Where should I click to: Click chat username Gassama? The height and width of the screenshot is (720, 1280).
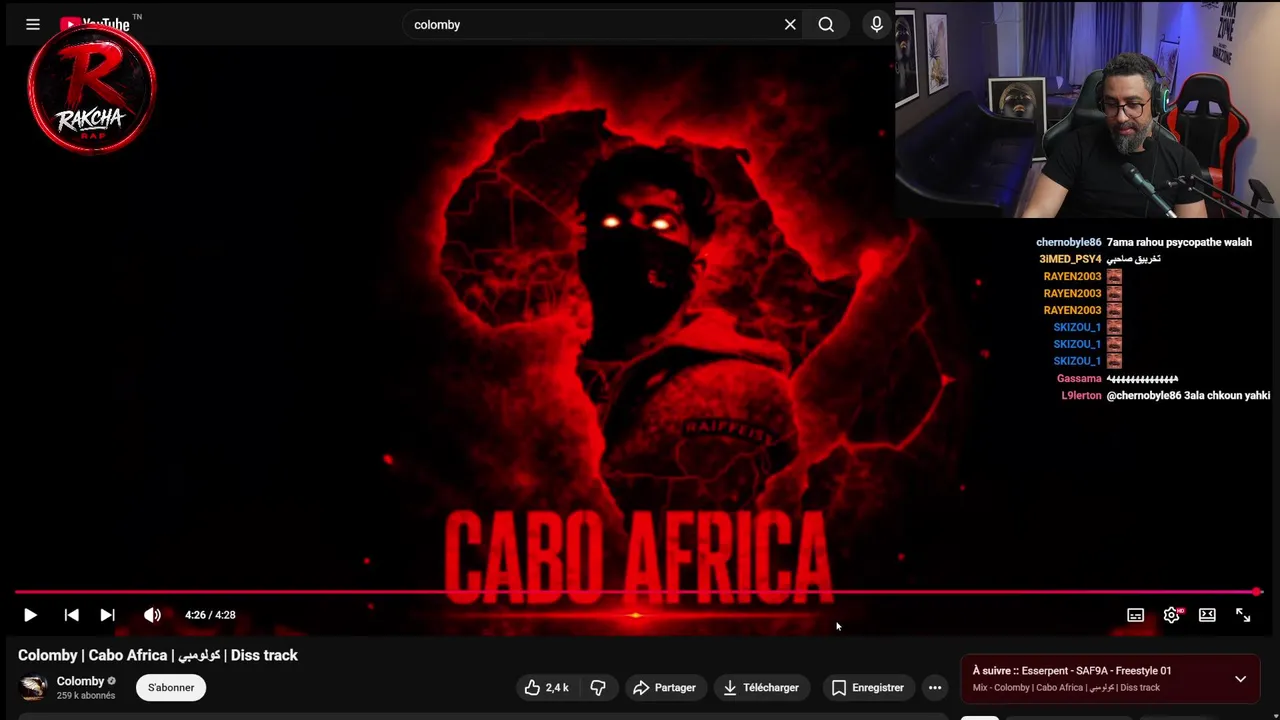coord(1079,379)
